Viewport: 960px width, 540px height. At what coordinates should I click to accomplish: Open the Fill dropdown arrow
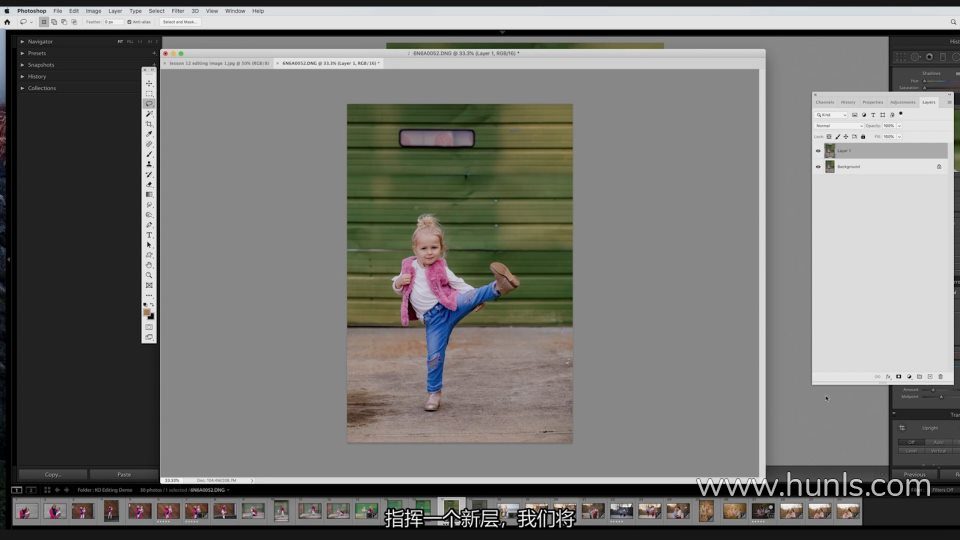point(899,137)
